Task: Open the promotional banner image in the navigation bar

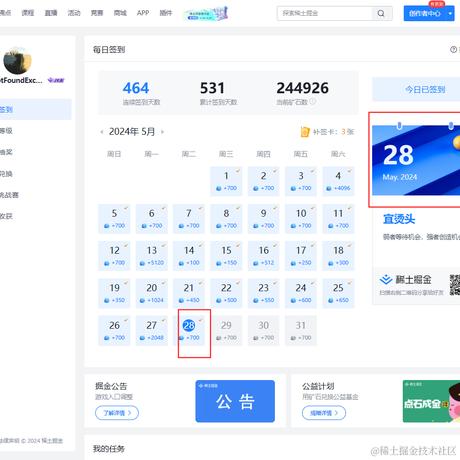Action: 206,14
